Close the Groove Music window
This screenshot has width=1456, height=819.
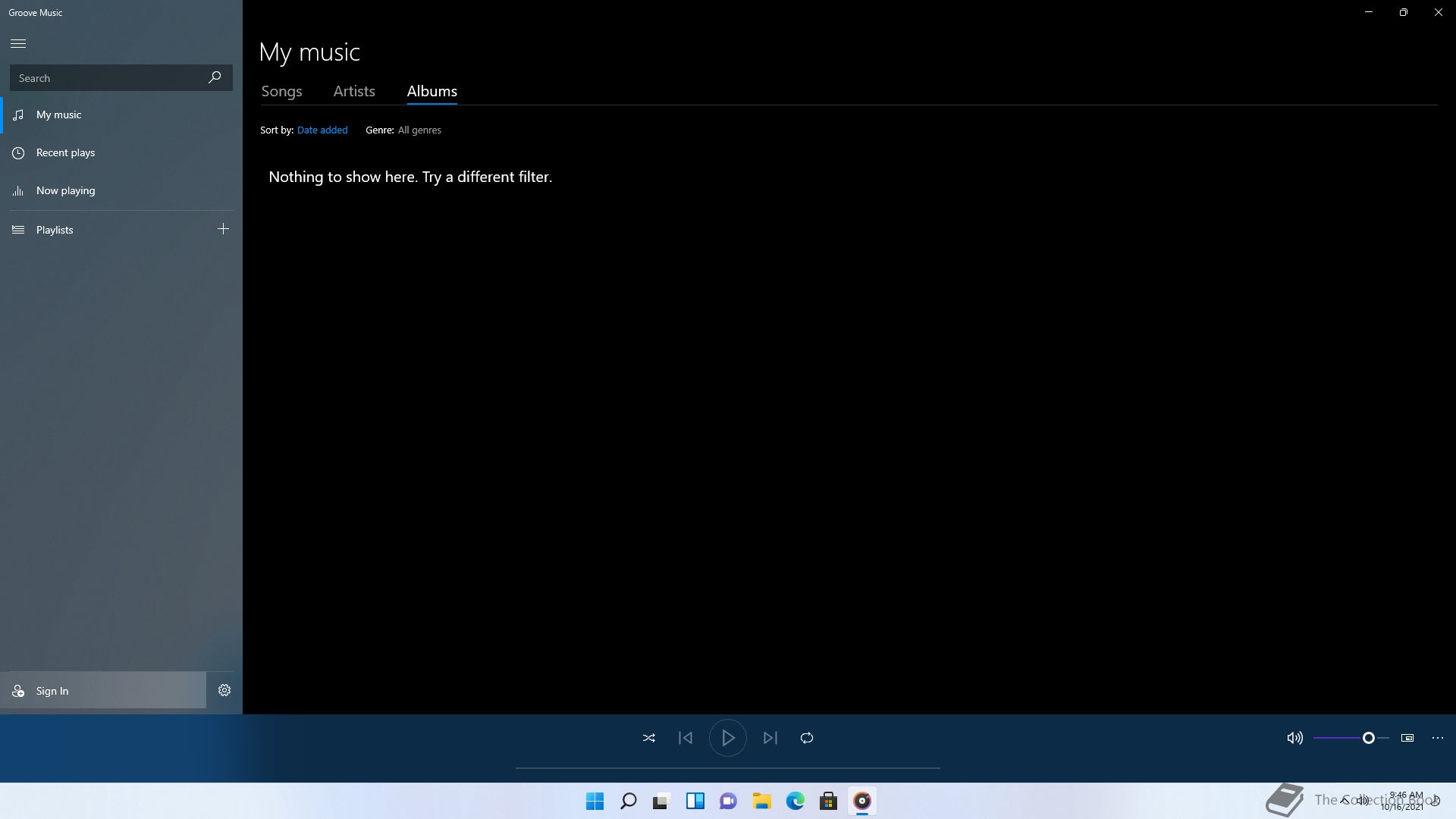coord(1439,12)
